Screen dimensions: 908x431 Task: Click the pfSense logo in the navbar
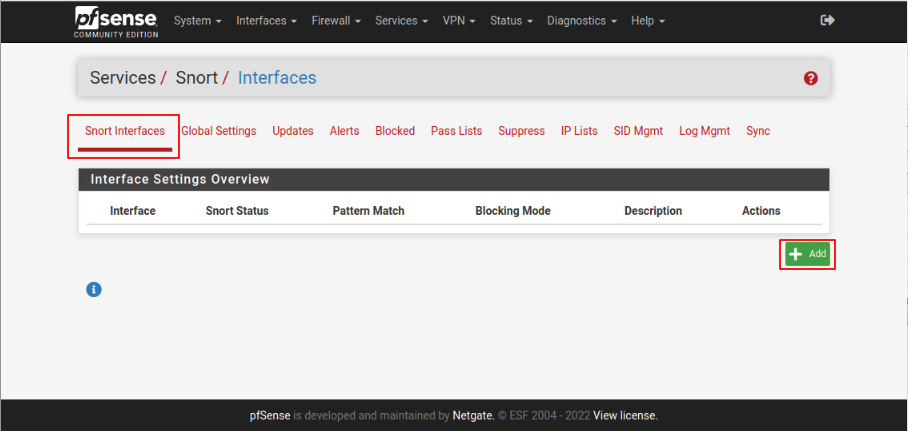pyautogui.click(x=115, y=21)
